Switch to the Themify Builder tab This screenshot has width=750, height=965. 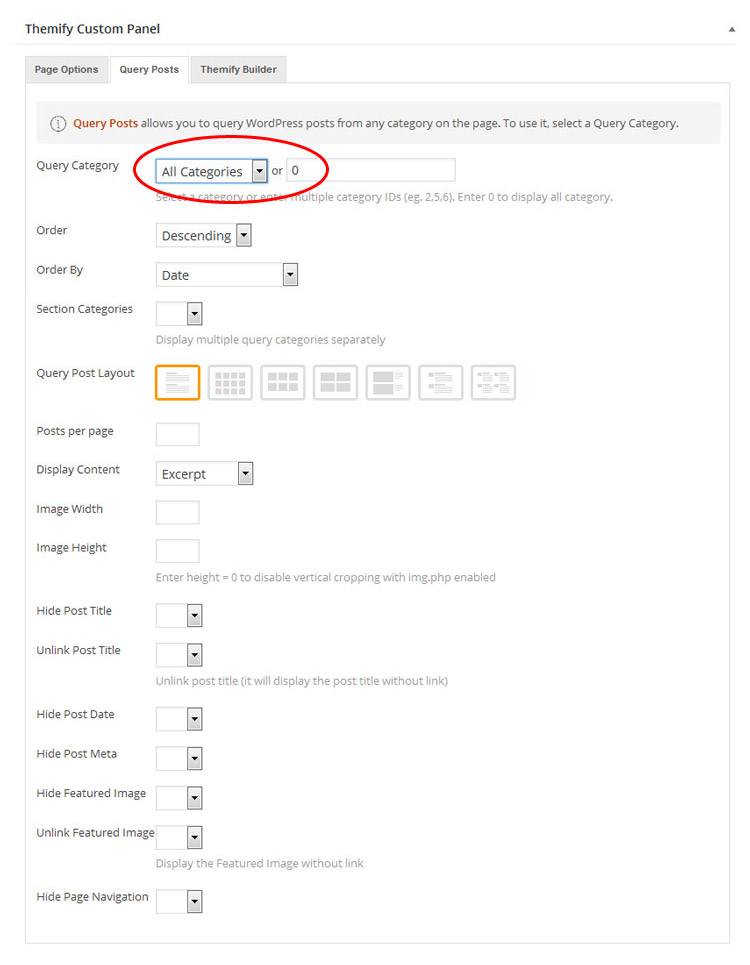click(x=238, y=70)
